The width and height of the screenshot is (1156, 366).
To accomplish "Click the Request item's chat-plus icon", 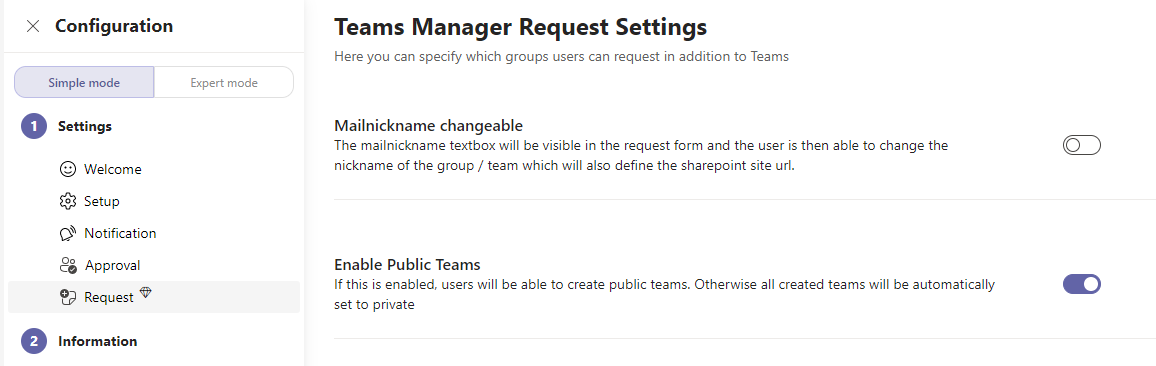I will (x=68, y=297).
